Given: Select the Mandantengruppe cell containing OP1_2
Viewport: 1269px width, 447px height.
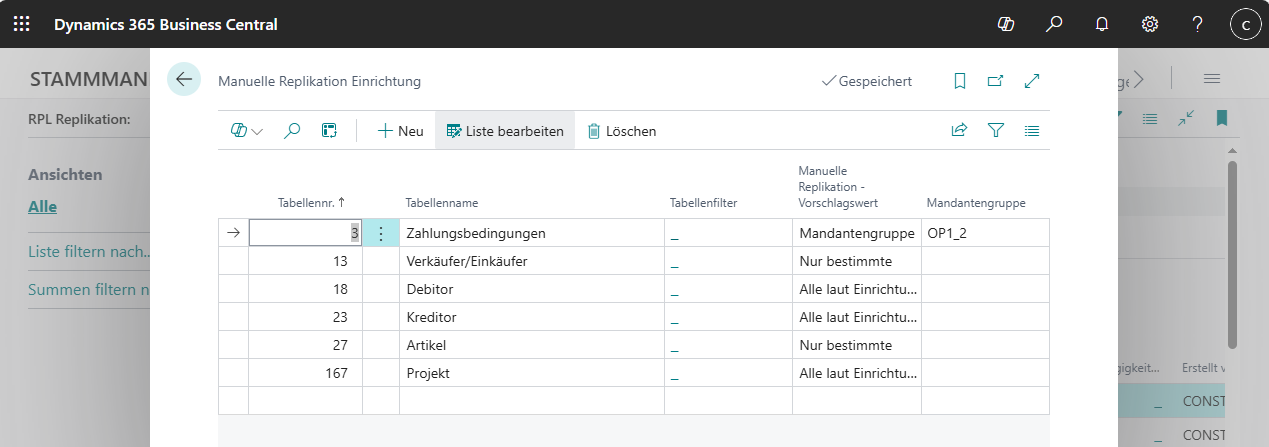Looking at the screenshot, I should 984,233.
